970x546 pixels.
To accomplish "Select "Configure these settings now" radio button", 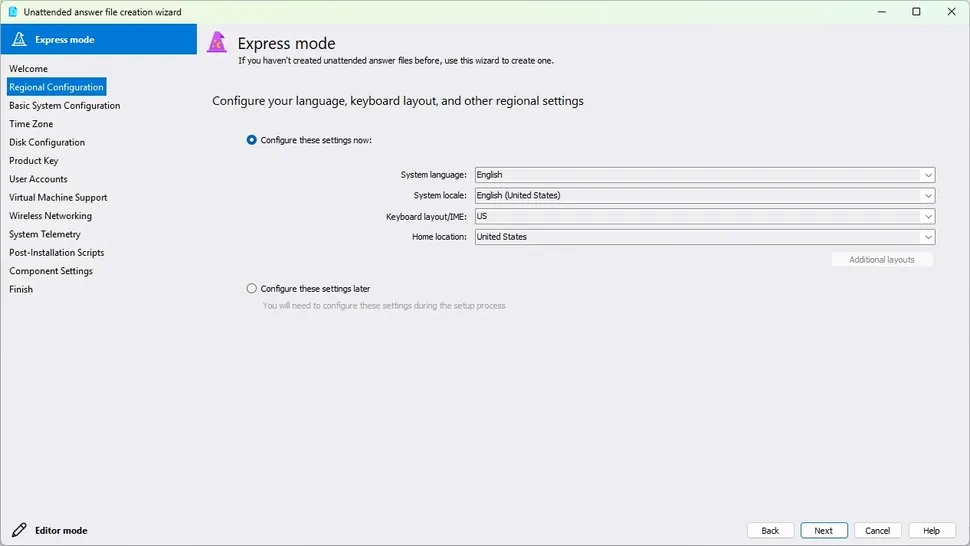I will pyautogui.click(x=252, y=140).
